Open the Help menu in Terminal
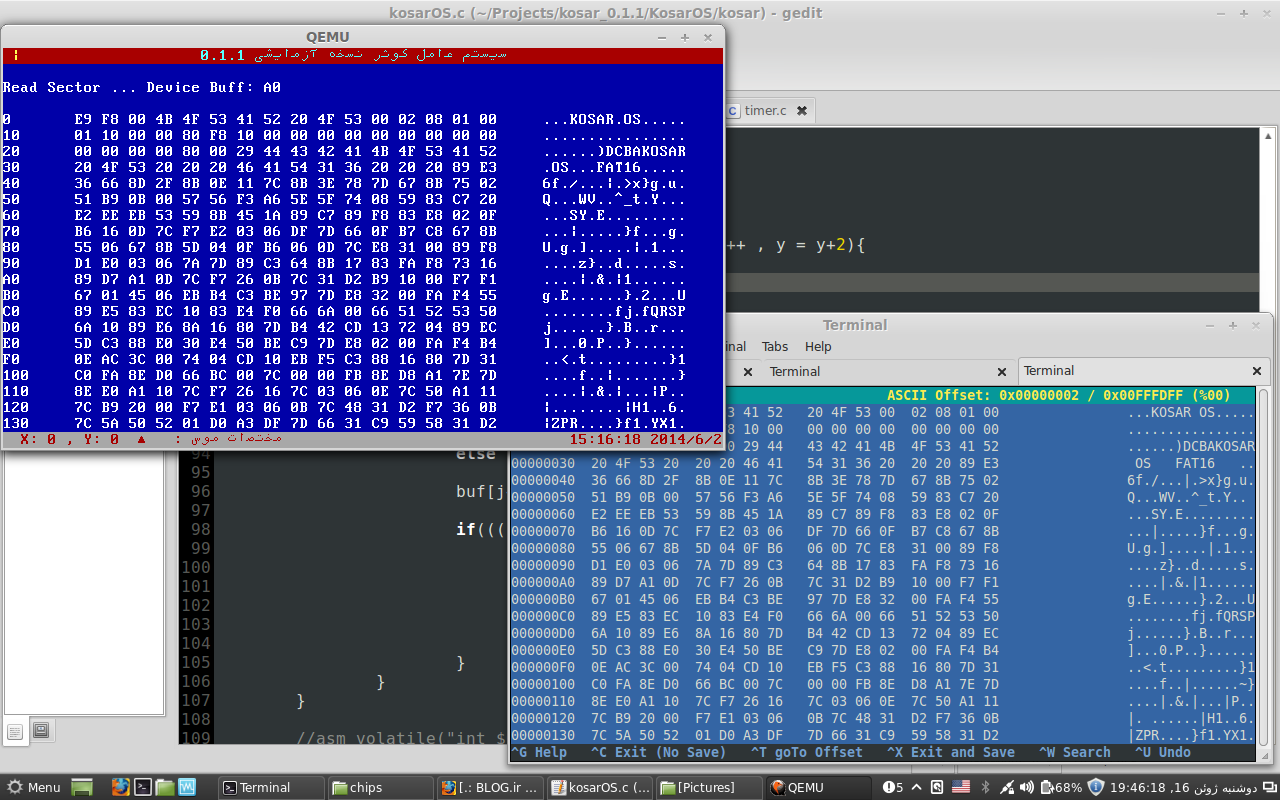The height and width of the screenshot is (800, 1280). click(x=818, y=346)
